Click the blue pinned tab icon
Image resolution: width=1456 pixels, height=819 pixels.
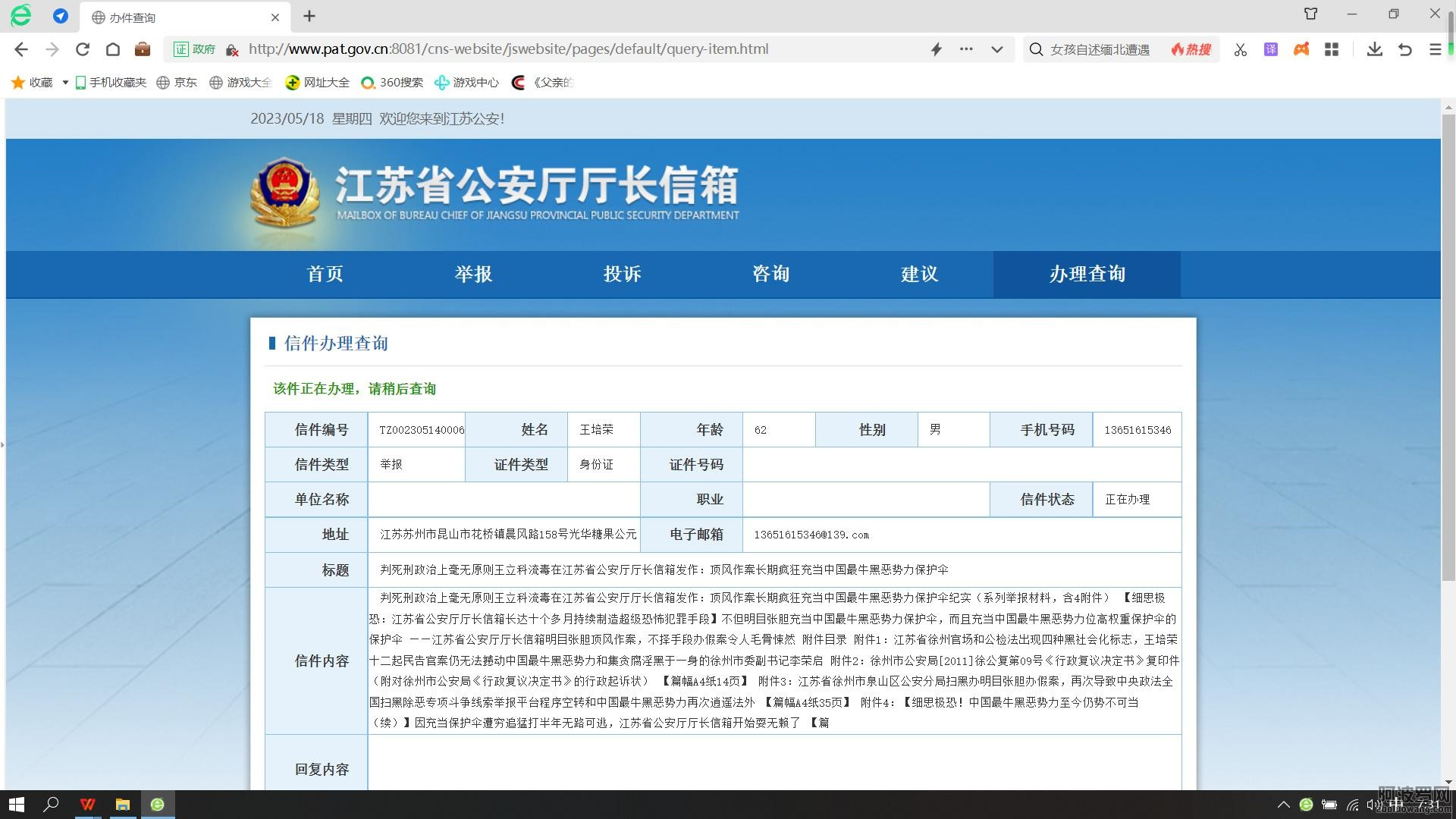pyautogui.click(x=61, y=16)
